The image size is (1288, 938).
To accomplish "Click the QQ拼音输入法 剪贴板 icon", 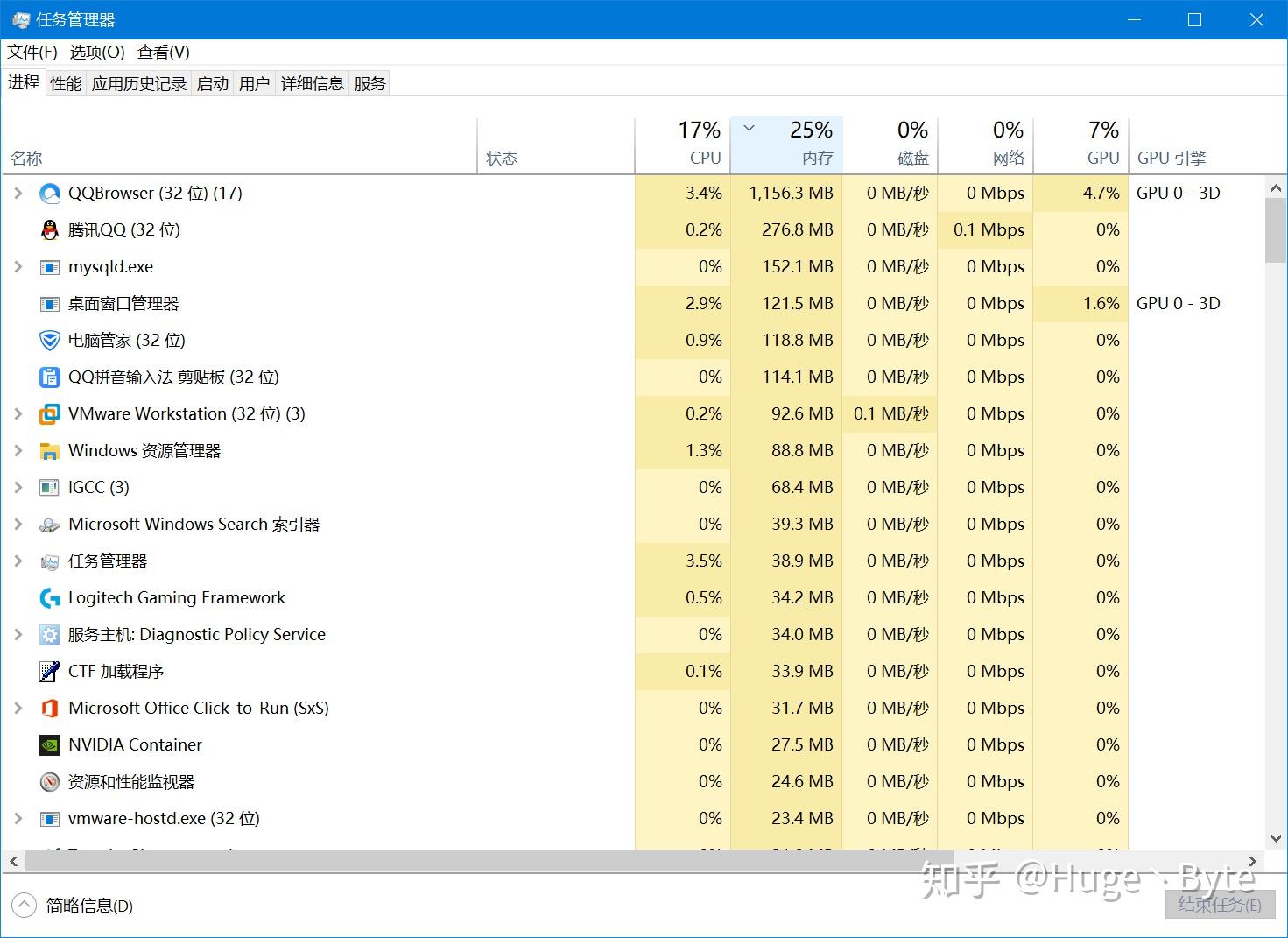I will click(x=50, y=377).
